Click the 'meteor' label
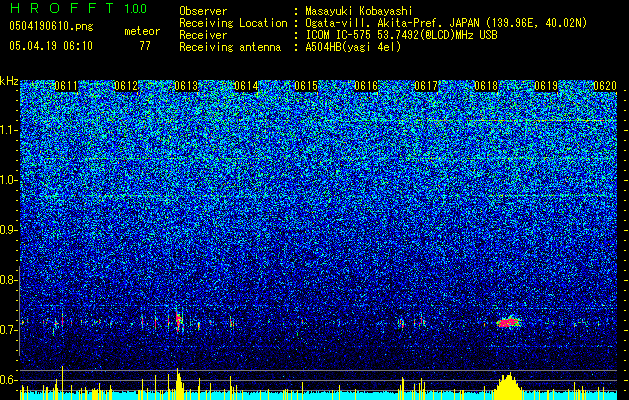The image size is (629, 400). point(142,31)
